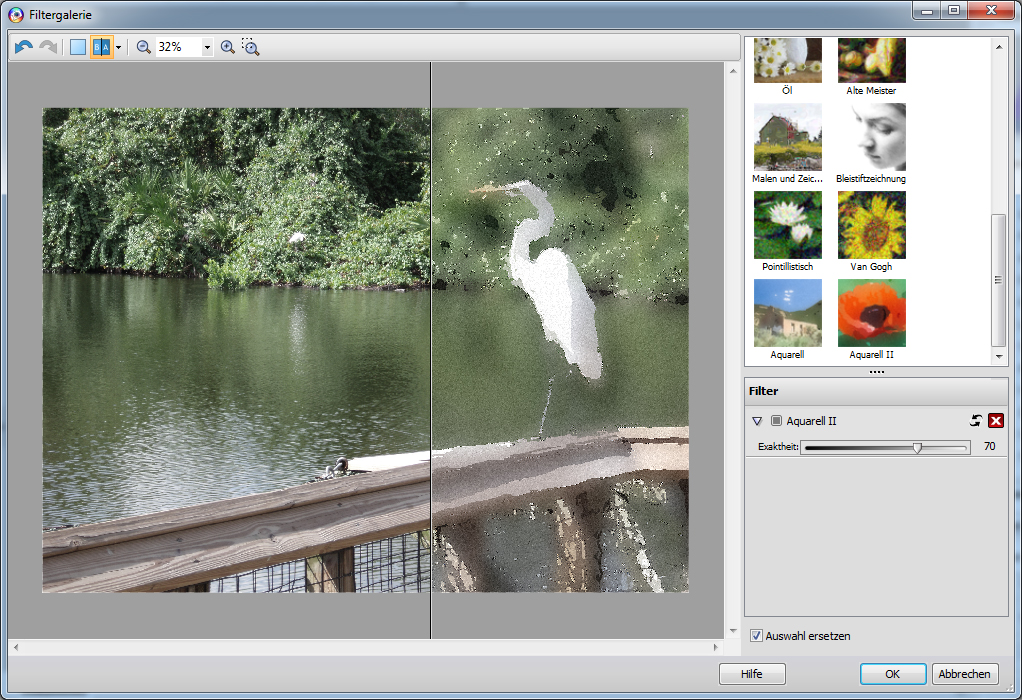
Task: Click the Filter panel header
Action: 876,391
